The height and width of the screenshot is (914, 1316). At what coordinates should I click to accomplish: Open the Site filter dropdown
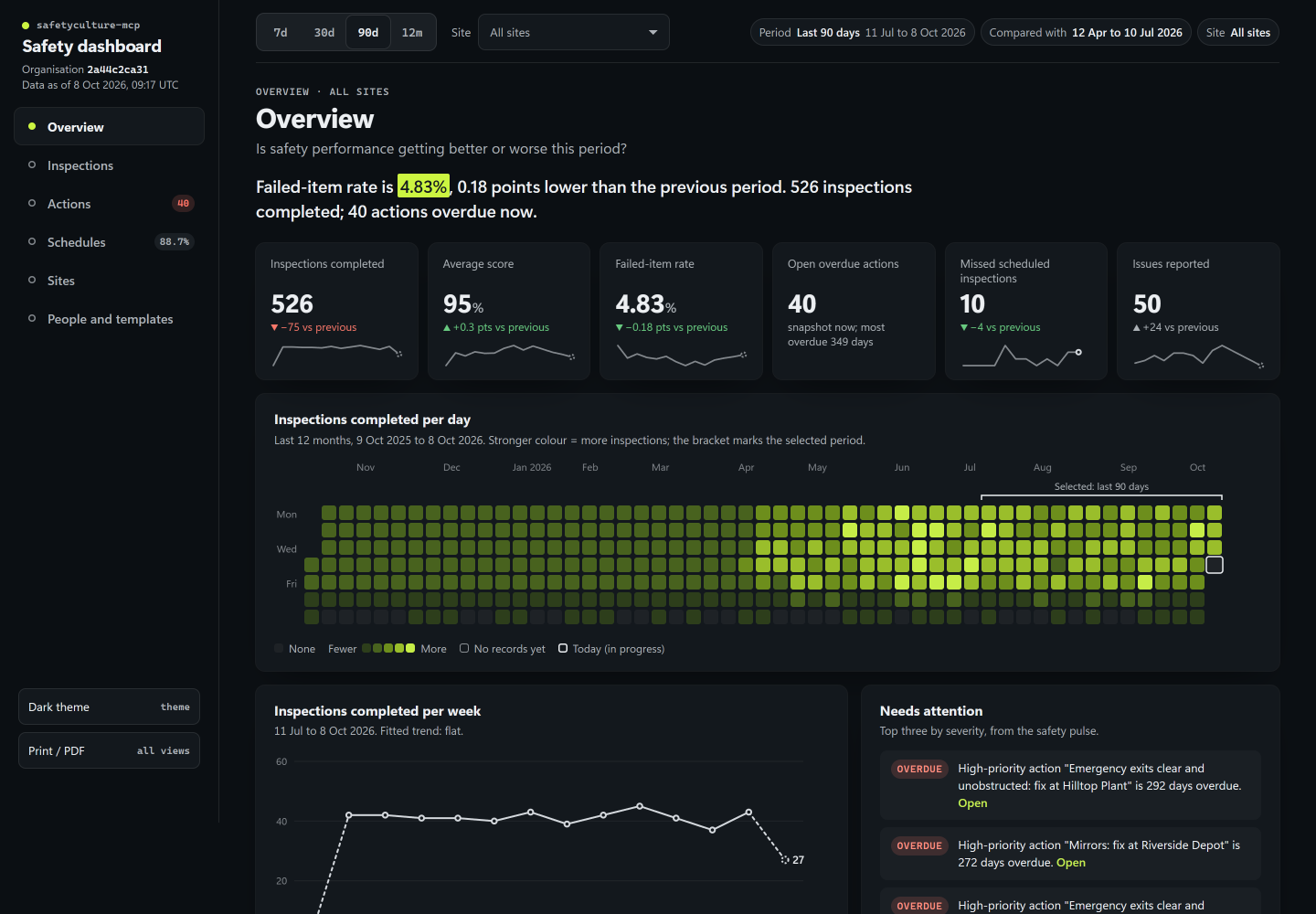click(x=573, y=32)
